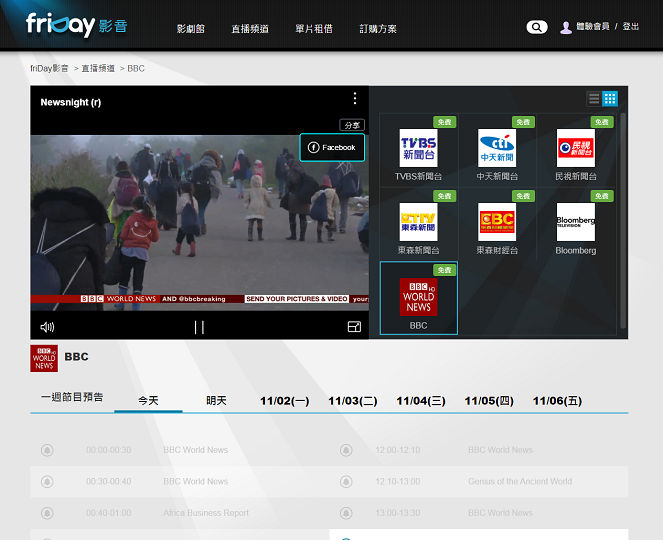The width and height of the screenshot is (663, 540).
Task: Mute the video with the speaker icon
Action: tap(47, 327)
